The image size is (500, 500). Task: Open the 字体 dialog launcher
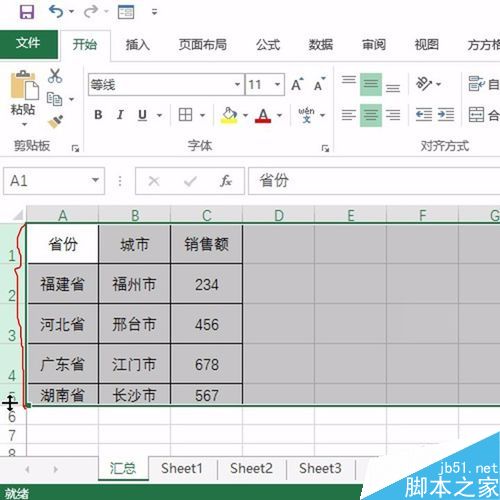click(325, 148)
